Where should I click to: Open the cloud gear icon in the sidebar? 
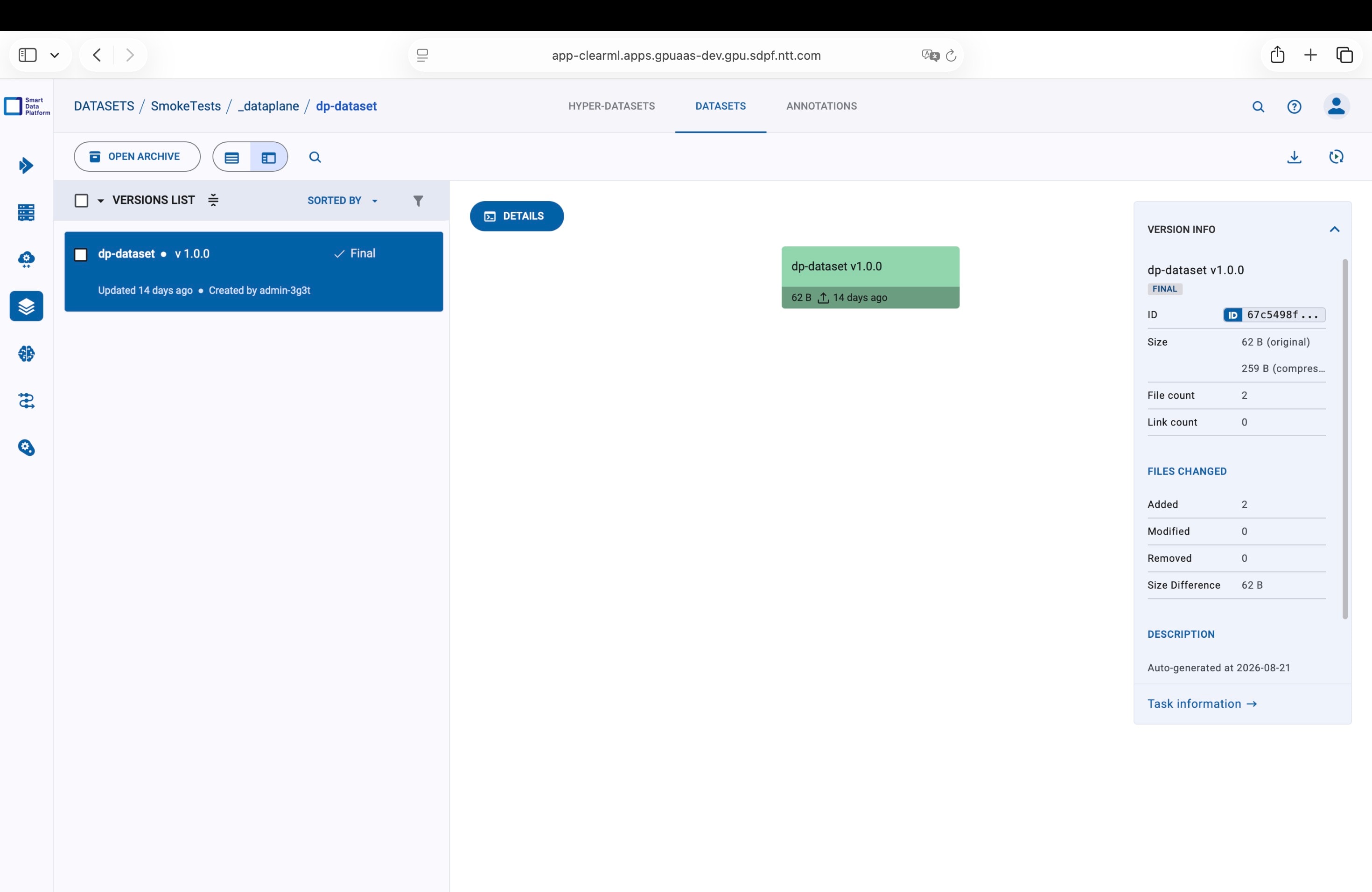coord(26,260)
